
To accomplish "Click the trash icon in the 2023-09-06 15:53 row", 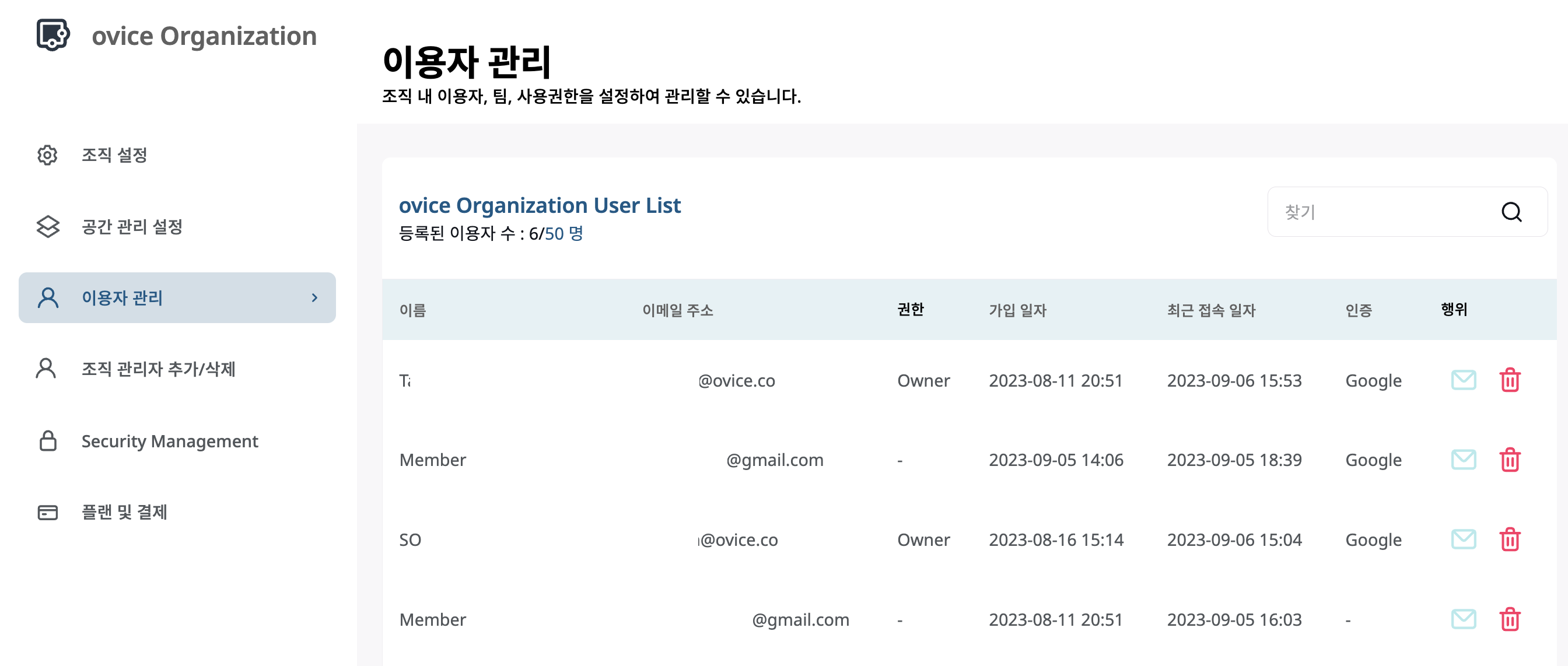I will (x=1510, y=380).
